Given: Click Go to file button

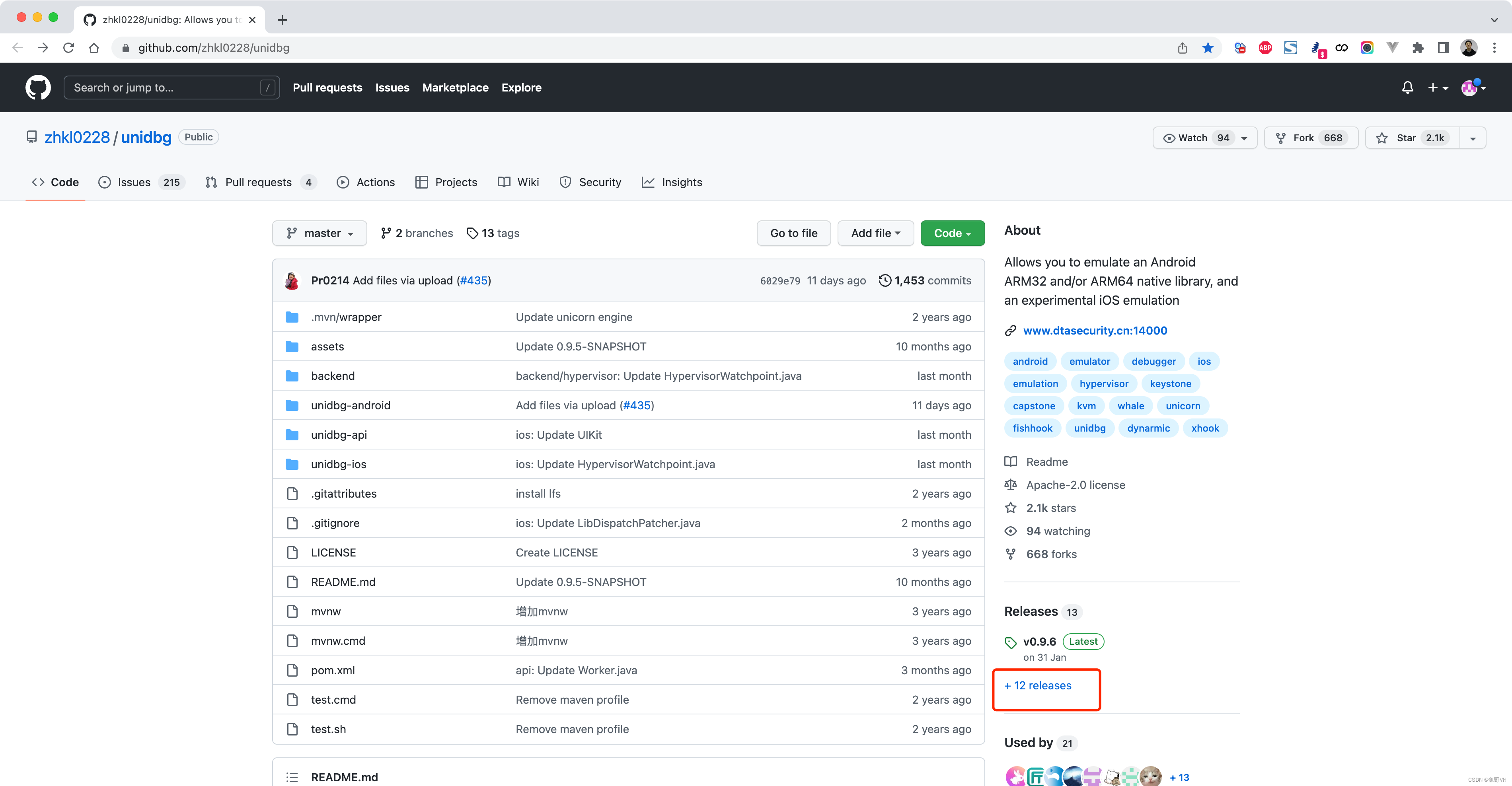Looking at the screenshot, I should [x=793, y=233].
